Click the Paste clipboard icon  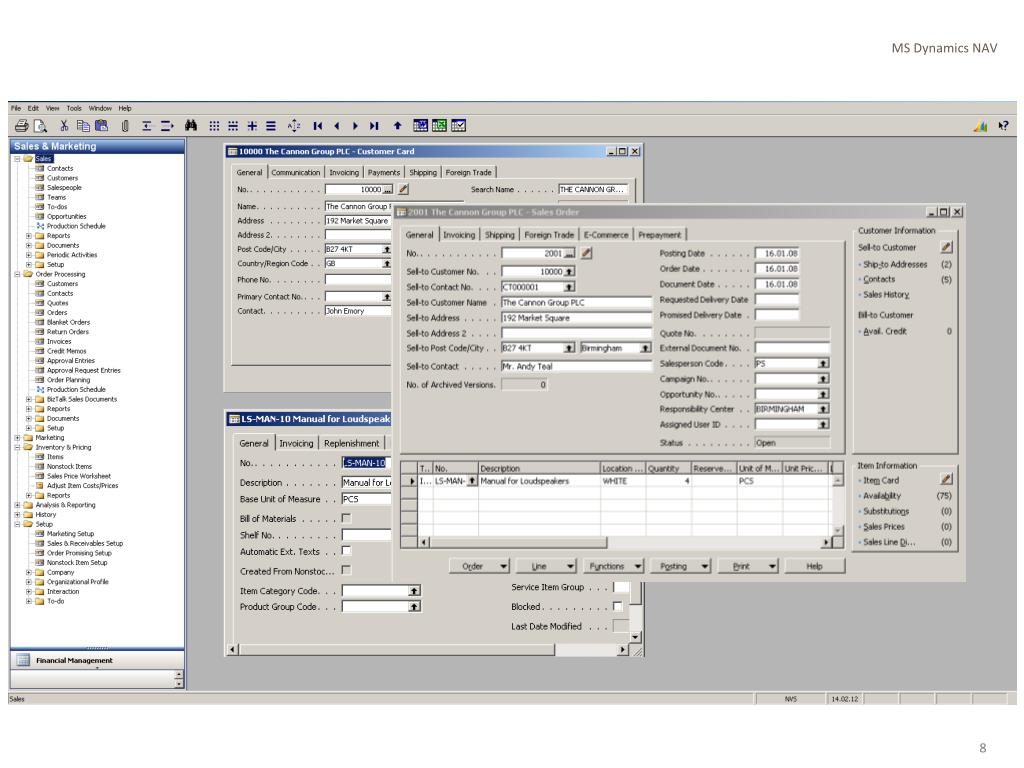101,126
